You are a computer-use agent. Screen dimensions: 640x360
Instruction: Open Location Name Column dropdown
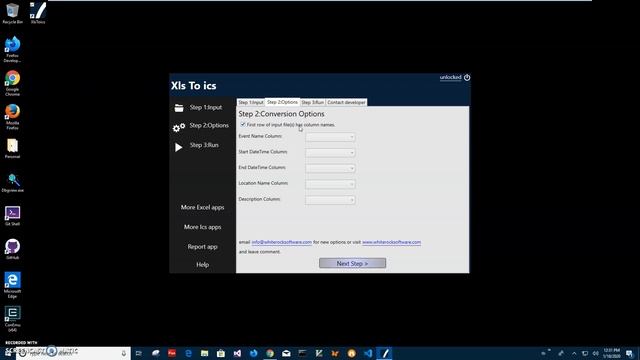tap(330, 184)
